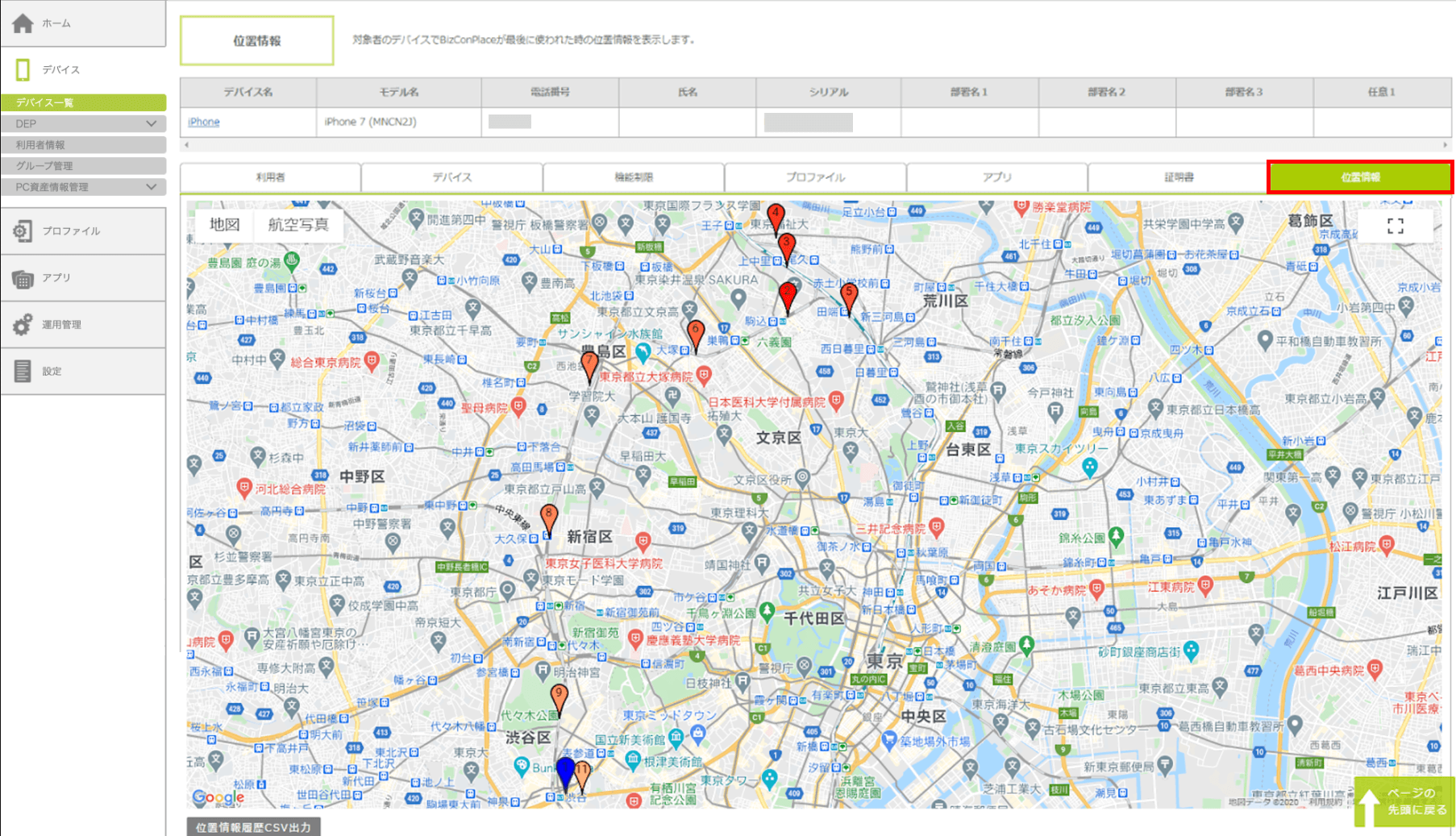Click scroll-right arrow of table scrollbar
This screenshot has height=836, width=1456.
click(1445, 145)
